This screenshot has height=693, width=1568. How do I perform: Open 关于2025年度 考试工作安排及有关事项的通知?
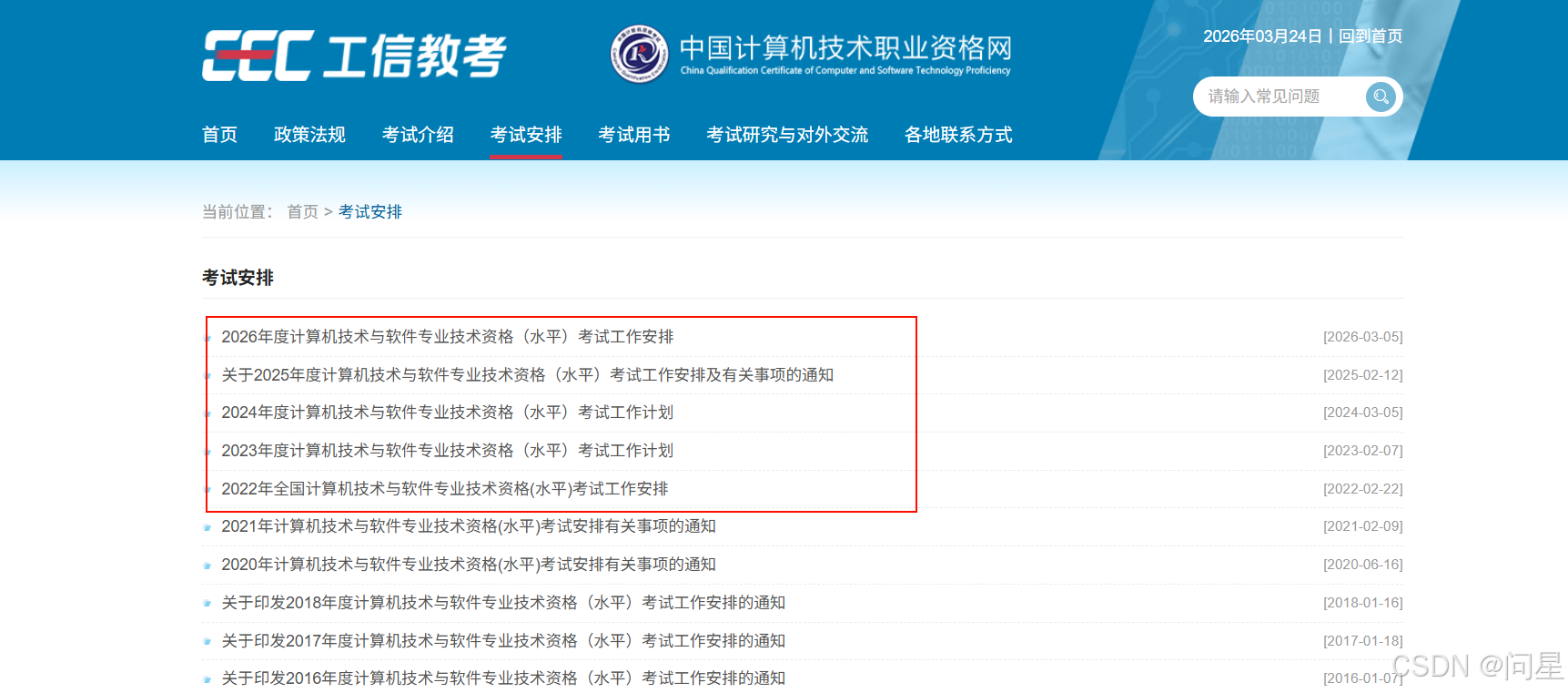point(528,375)
